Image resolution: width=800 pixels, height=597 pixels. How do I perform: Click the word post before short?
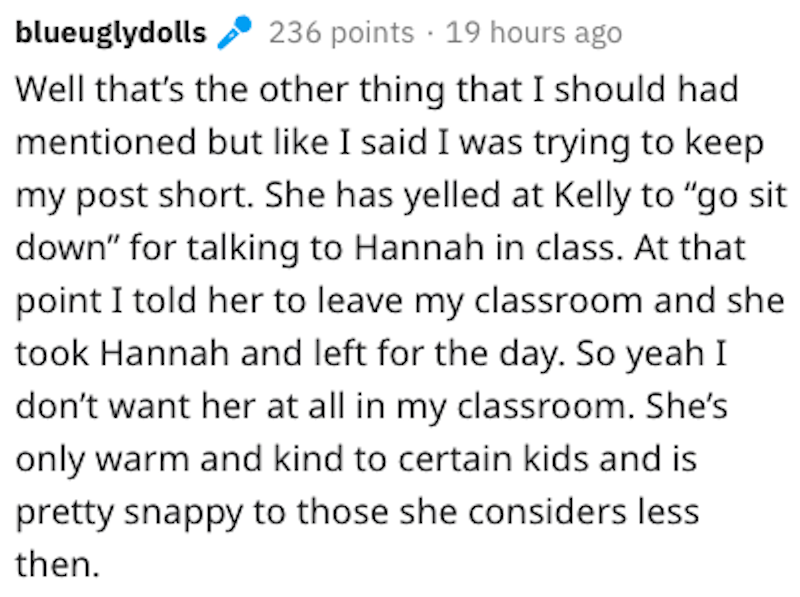[x=111, y=197]
